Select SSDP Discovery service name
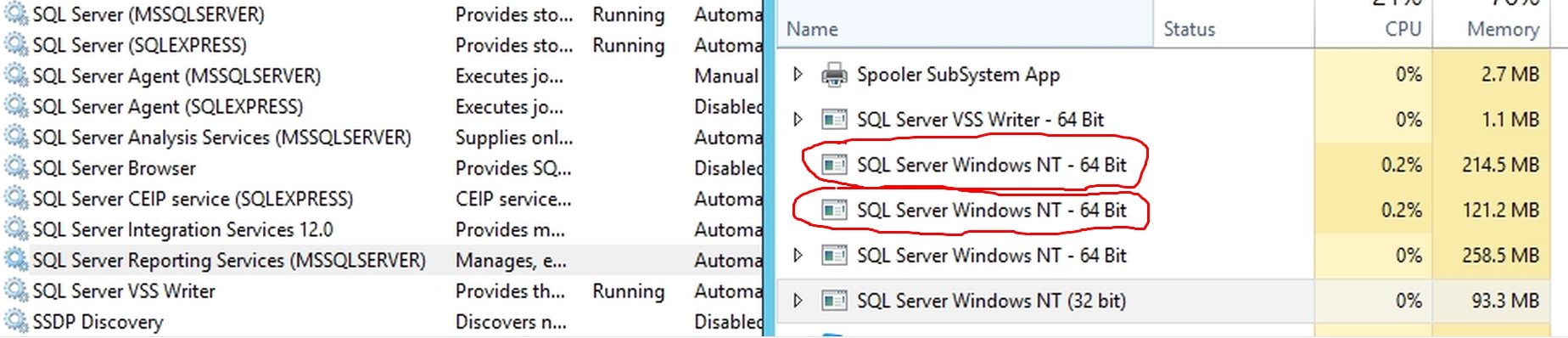Image resolution: width=1568 pixels, height=338 pixels. pyautogui.click(x=98, y=322)
